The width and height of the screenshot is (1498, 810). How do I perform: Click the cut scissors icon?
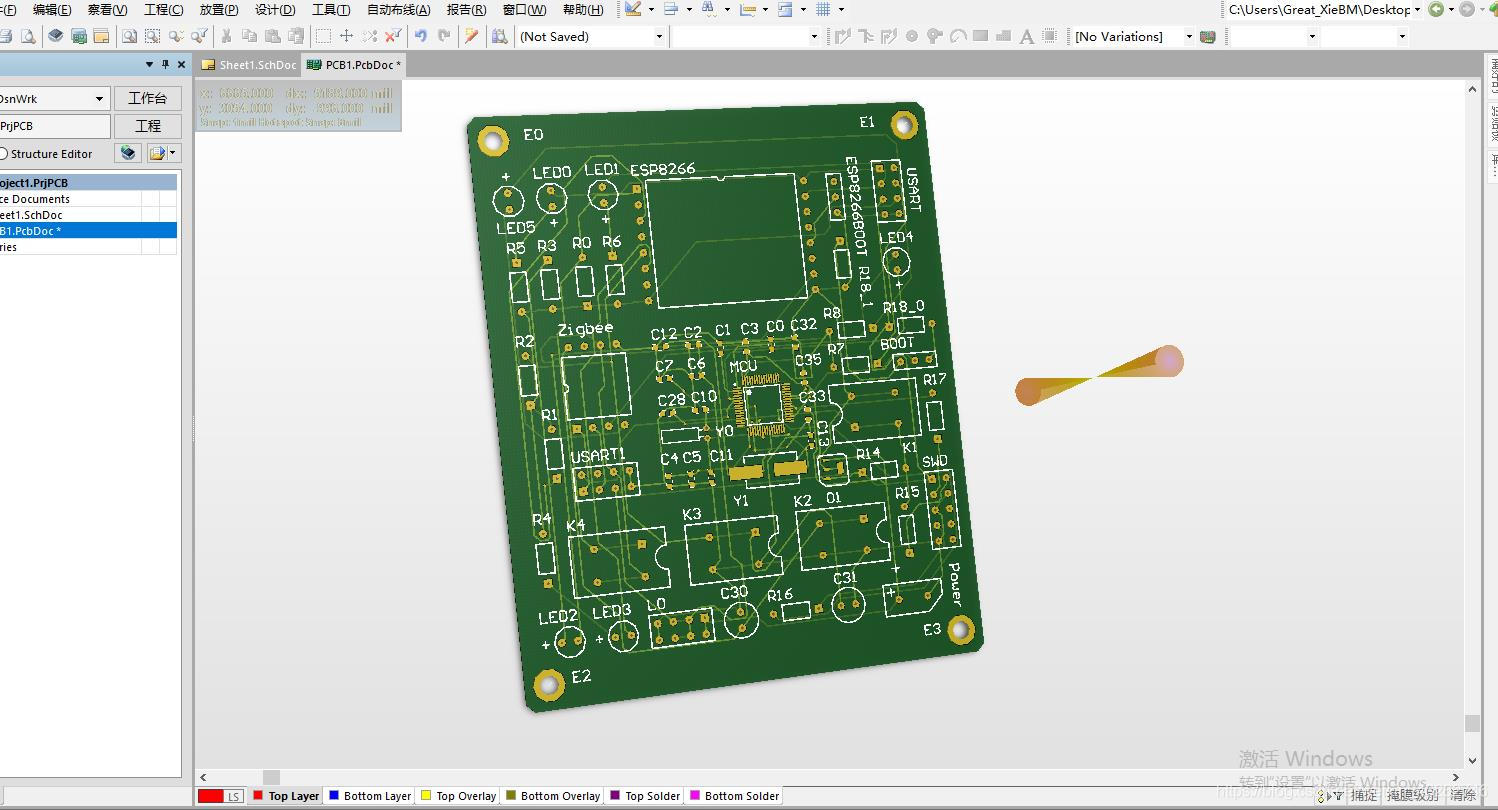coord(226,36)
